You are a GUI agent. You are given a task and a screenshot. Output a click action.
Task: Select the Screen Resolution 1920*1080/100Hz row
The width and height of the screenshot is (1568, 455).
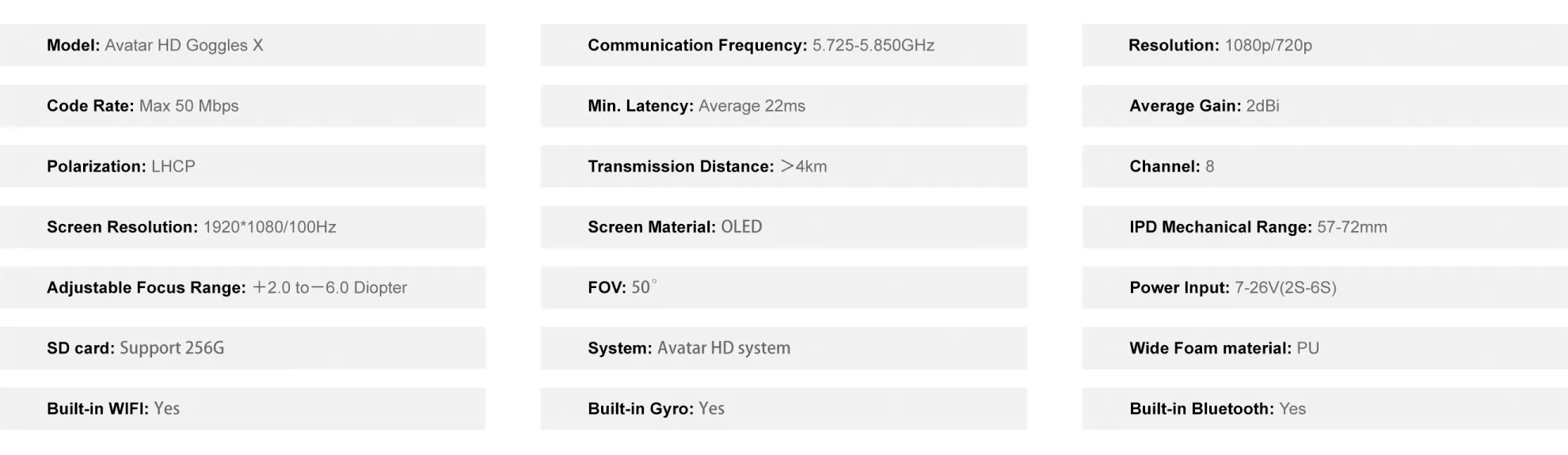click(x=242, y=227)
